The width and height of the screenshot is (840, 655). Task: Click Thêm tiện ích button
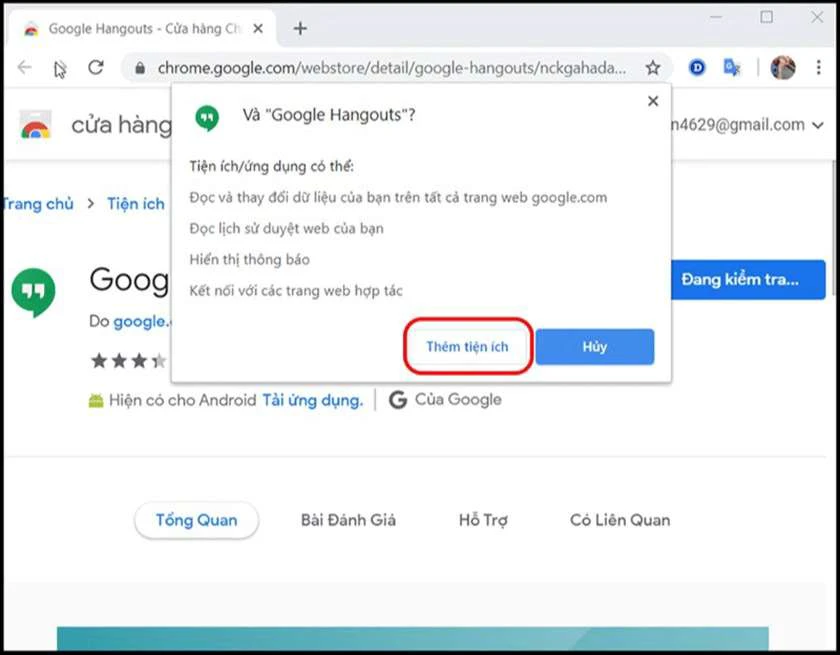pos(467,347)
